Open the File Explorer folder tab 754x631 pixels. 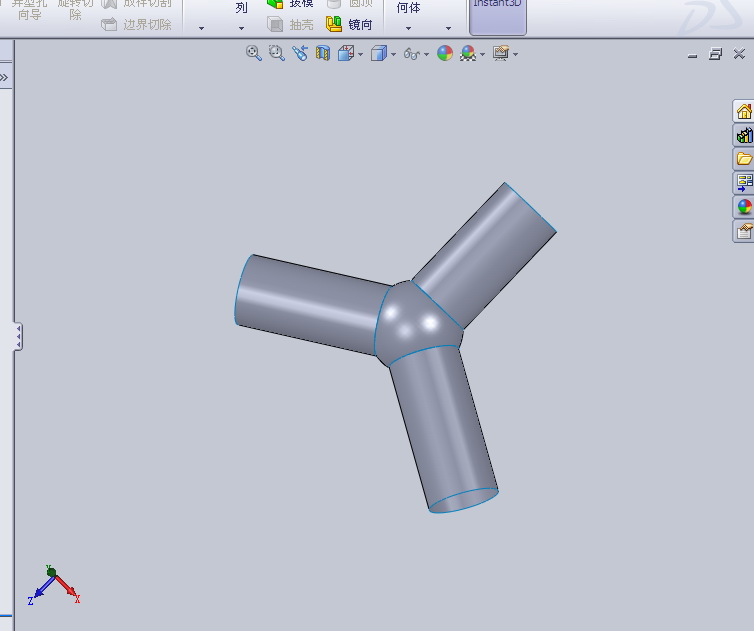click(x=743, y=159)
